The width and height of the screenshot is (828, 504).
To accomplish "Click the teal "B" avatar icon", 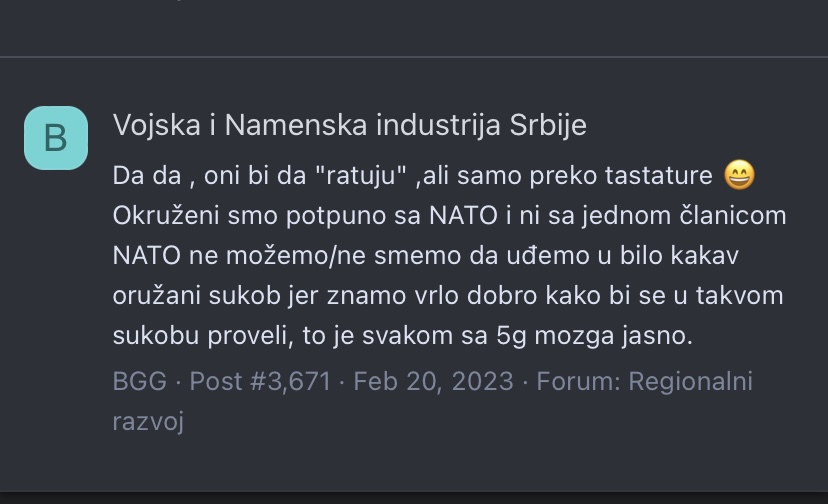I will point(56,137).
